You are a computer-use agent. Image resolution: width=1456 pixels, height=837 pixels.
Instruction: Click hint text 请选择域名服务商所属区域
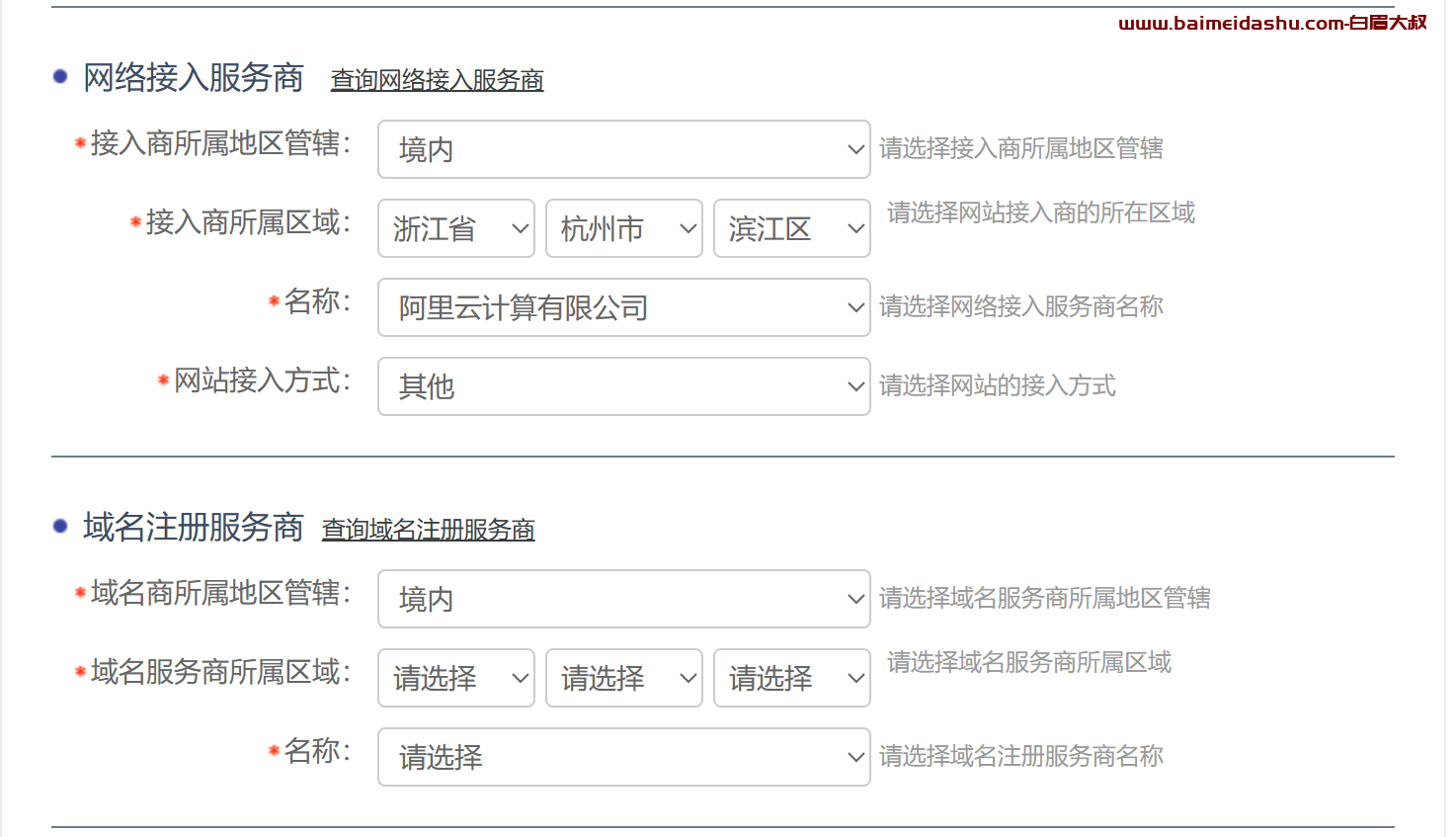click(x=1029, y=662)
